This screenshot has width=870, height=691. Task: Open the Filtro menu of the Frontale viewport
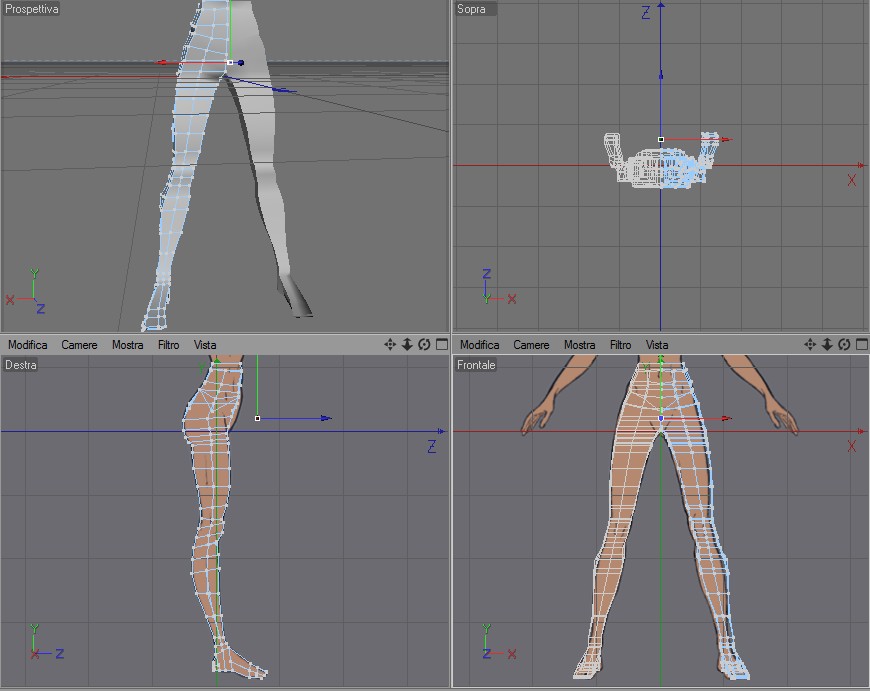click(x=621, y=345)
